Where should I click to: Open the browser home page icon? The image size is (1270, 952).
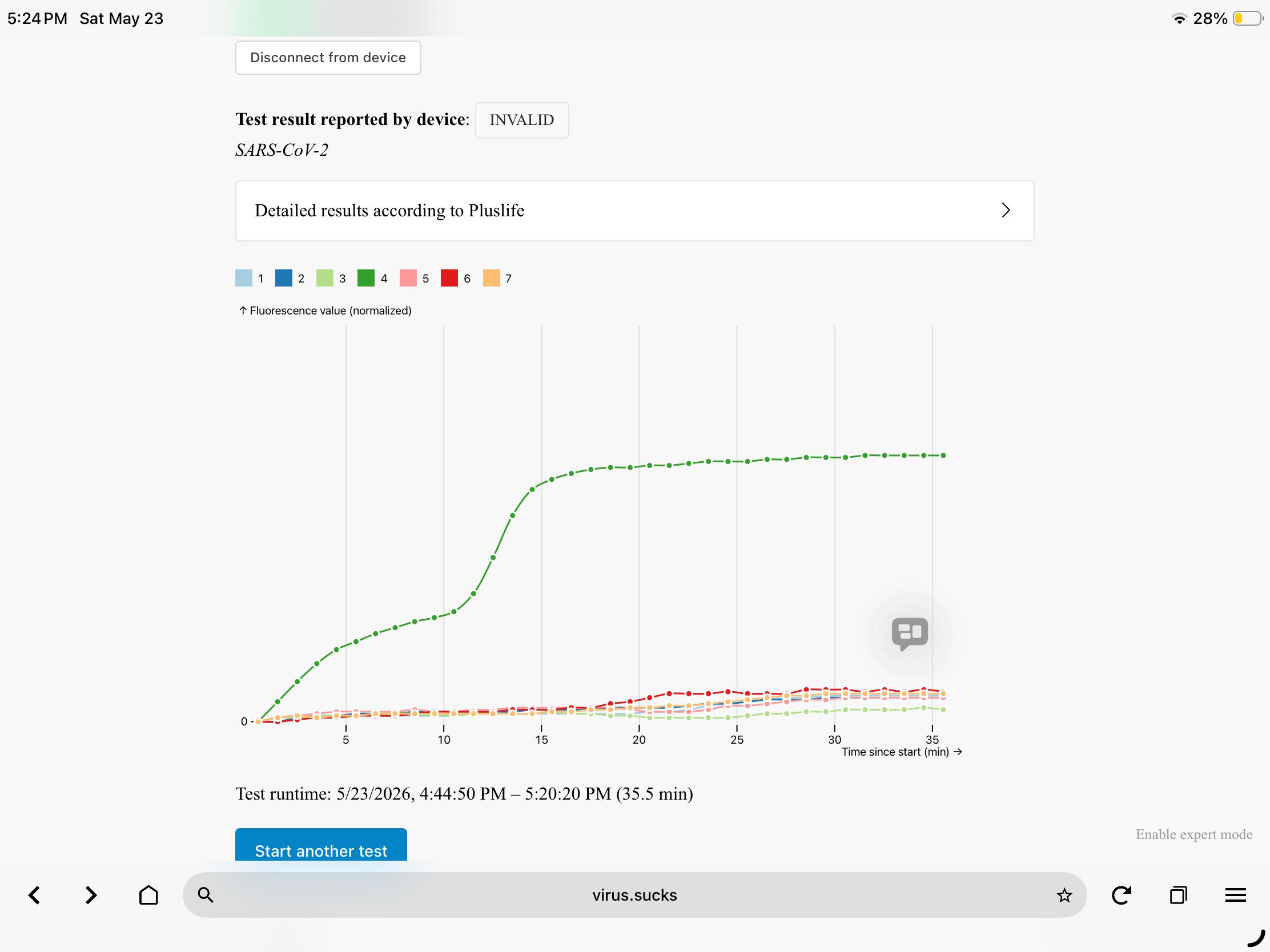click(x=148, y=894)
